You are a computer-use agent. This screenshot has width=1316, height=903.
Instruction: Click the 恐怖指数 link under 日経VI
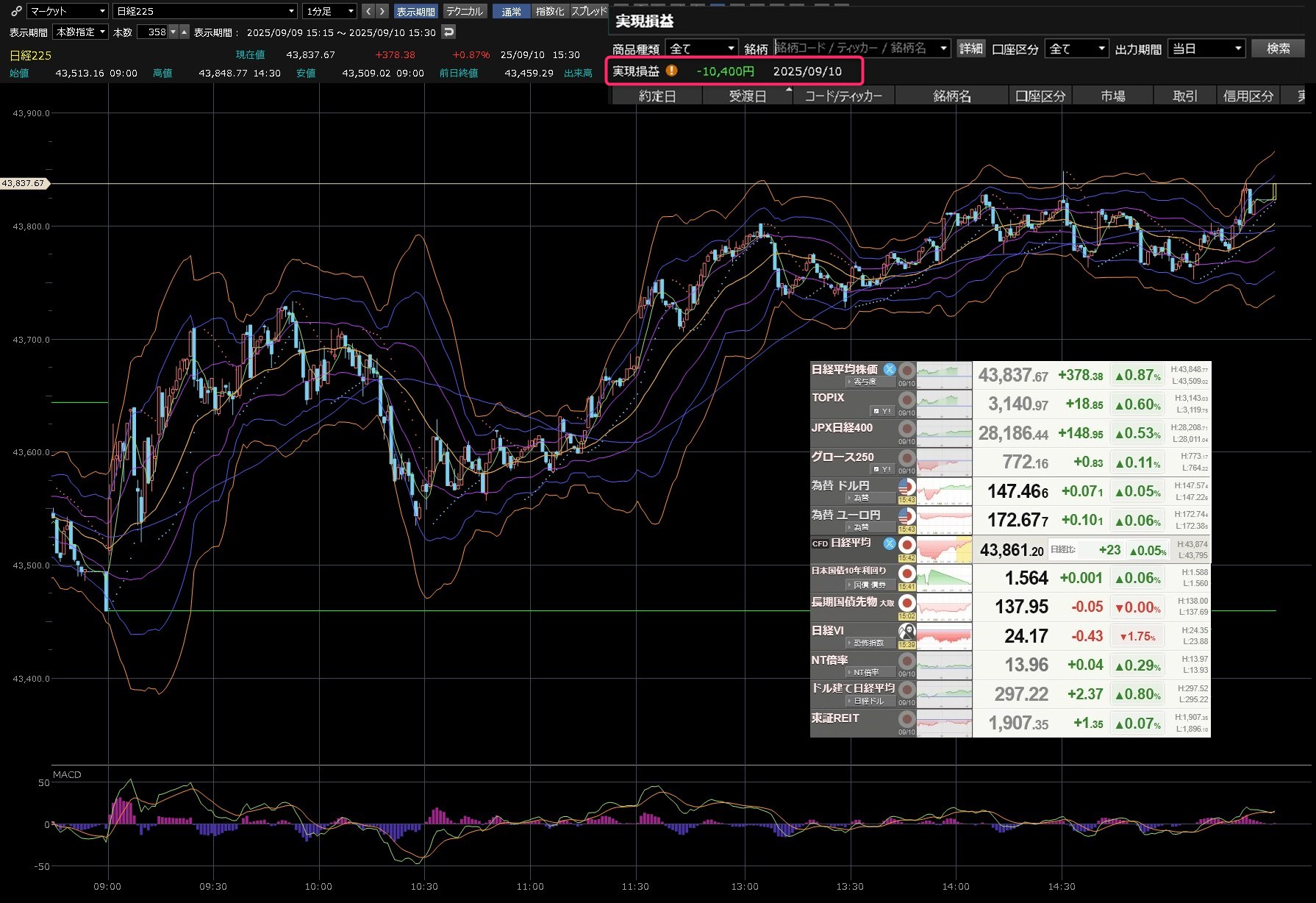pyautogui.click(x=870, y=643)
